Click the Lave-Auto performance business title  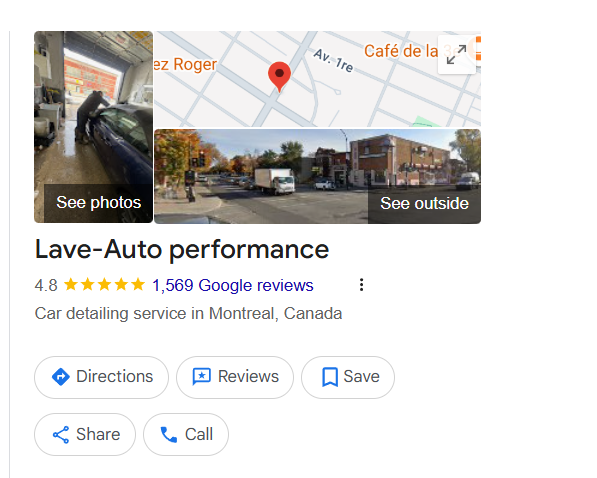(x=182, y=250)
